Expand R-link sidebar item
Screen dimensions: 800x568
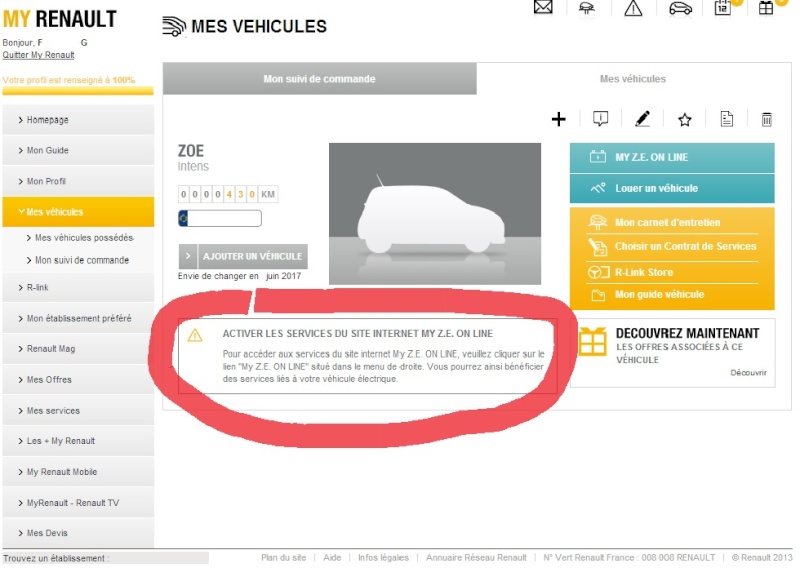coord(78,287)
